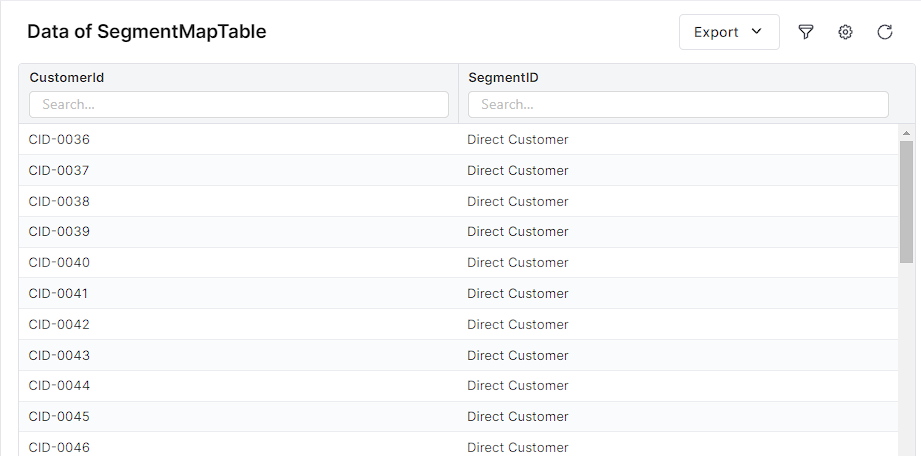Image resolution: width=921 pixels, height=456 pixels.
Task: Sort by SegmentID column header
Action: pyautogui.click(x=504, y=77)
